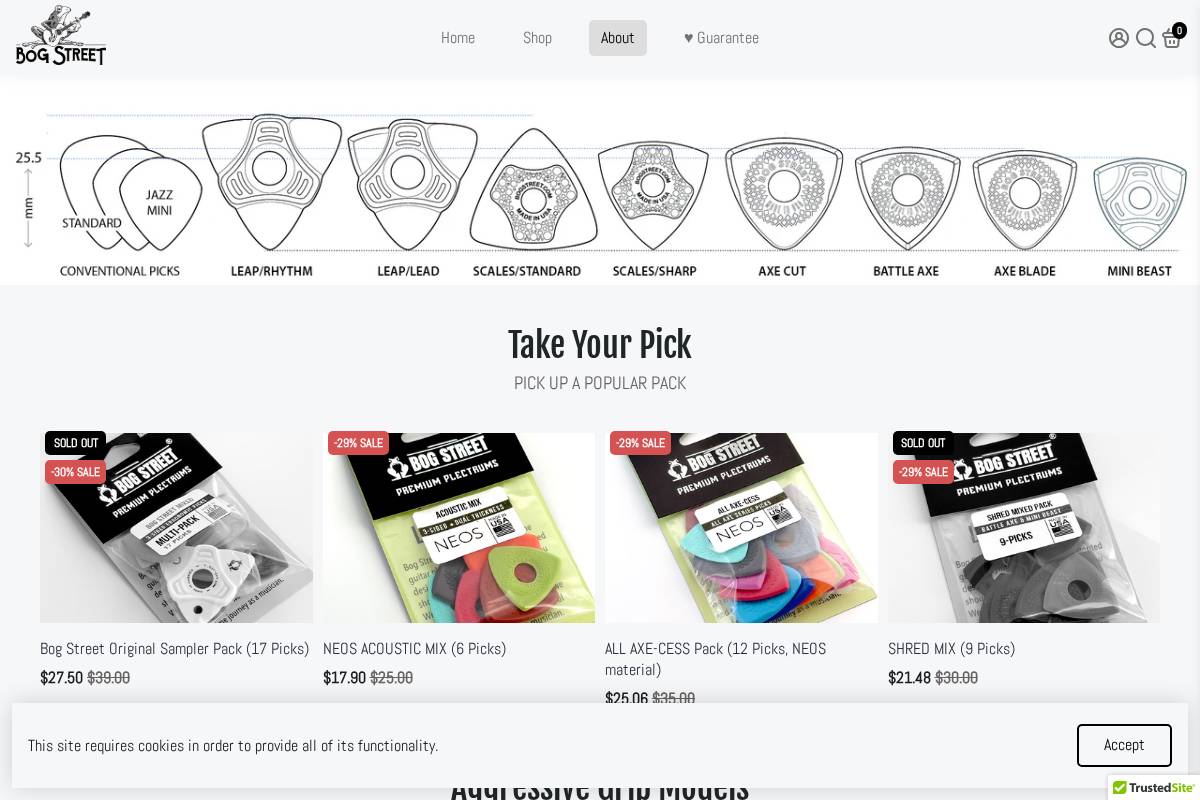The image size is (1200, 800).
Task: Open search with the magnifier icon
Action: click(1146, 38)
